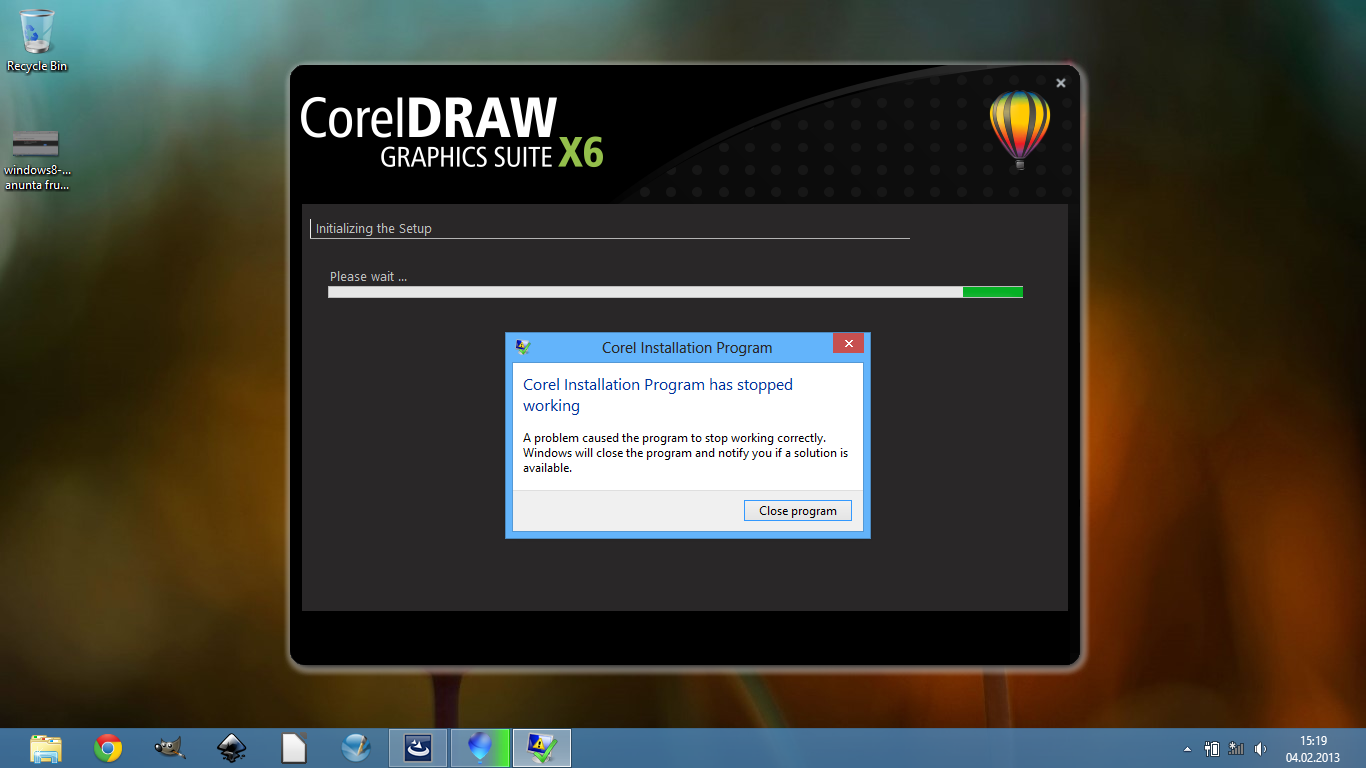Viewport: 1366px width, 768px height.
Task: Click the blue globe pen taskbar icon
Action: [356, 748]
